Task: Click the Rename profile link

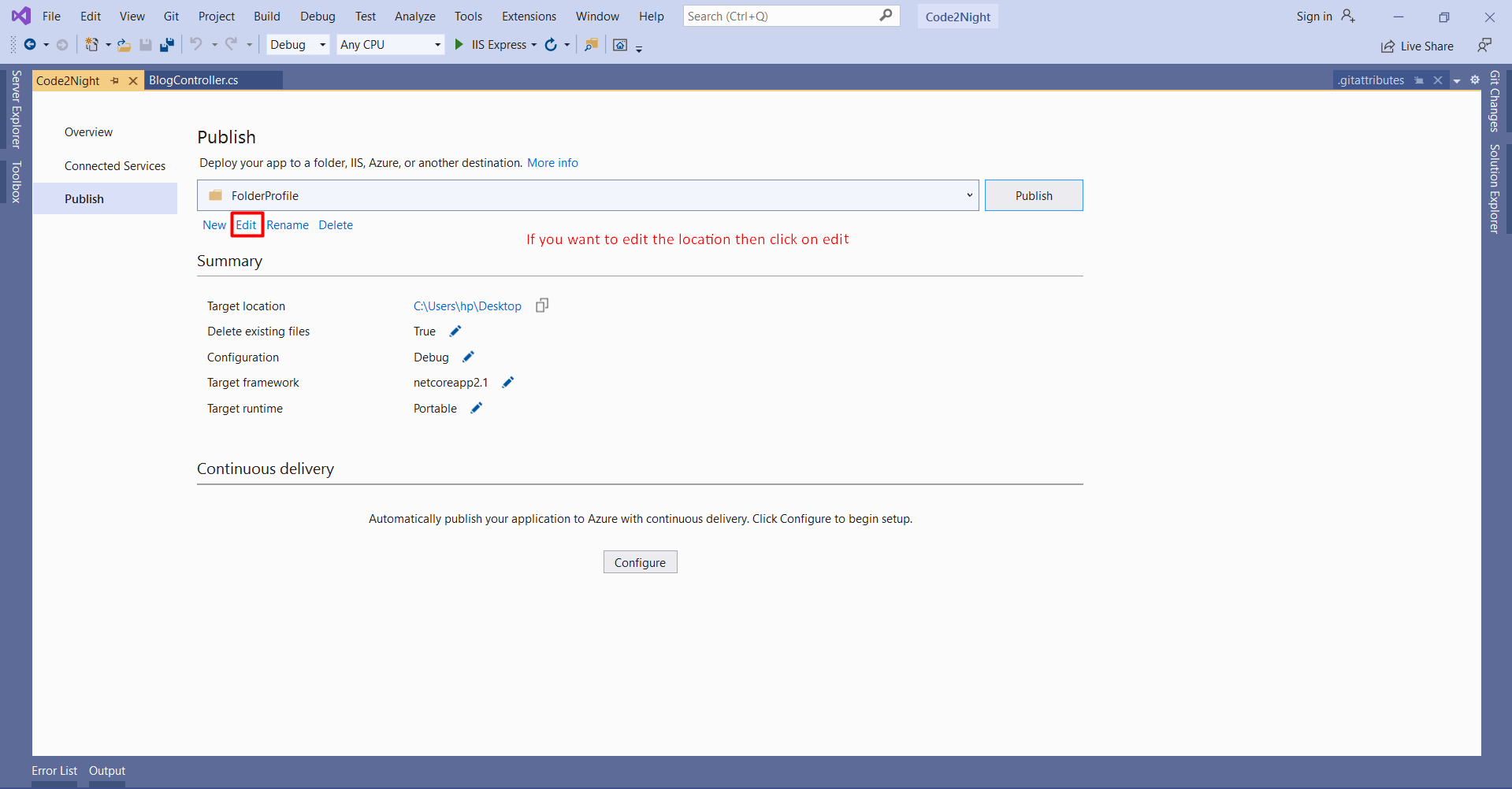Action: coord(288,224)
